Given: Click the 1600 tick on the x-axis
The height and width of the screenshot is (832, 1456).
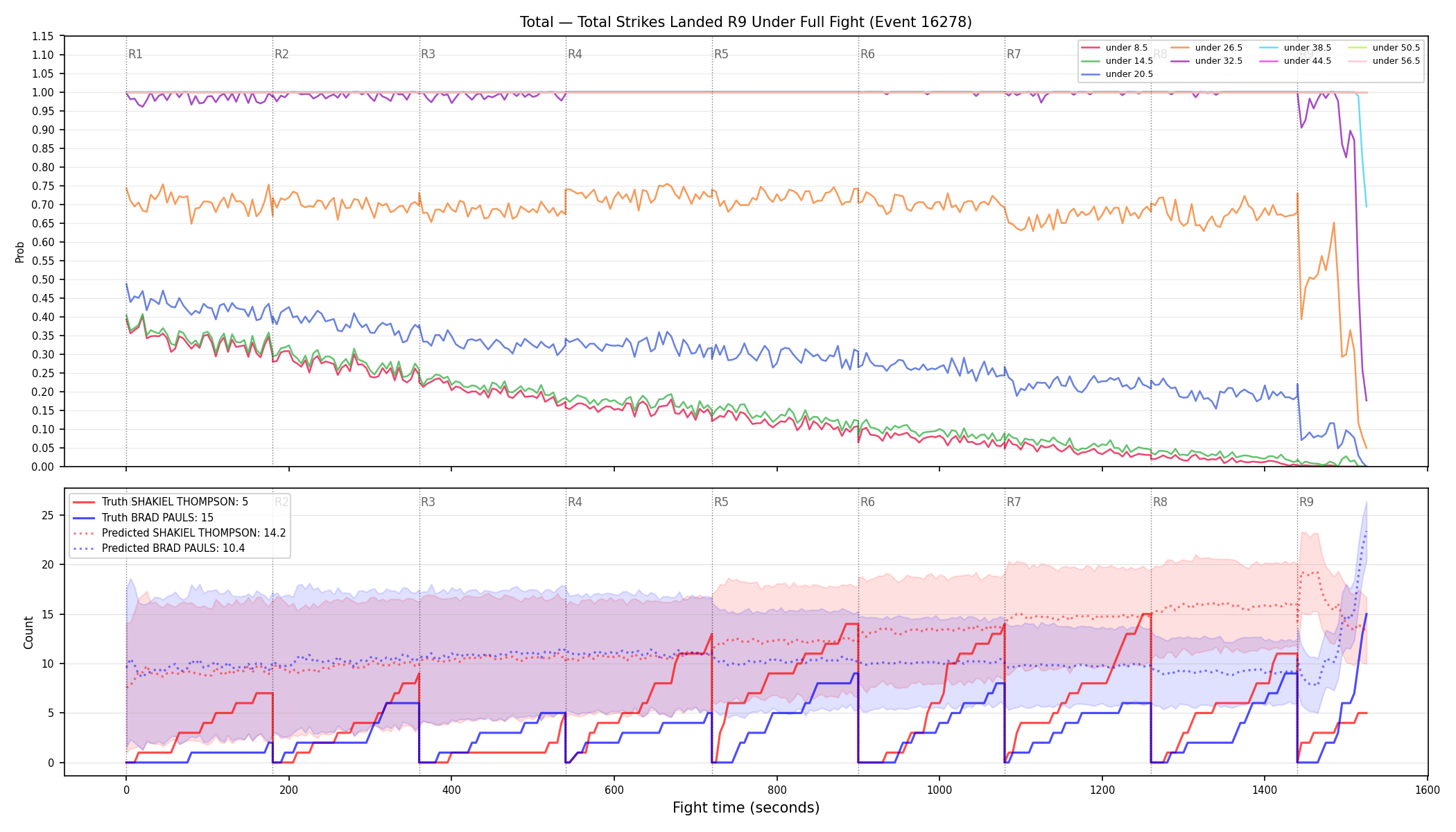Looking at the screenshot, I should [x=1428, y=790].
